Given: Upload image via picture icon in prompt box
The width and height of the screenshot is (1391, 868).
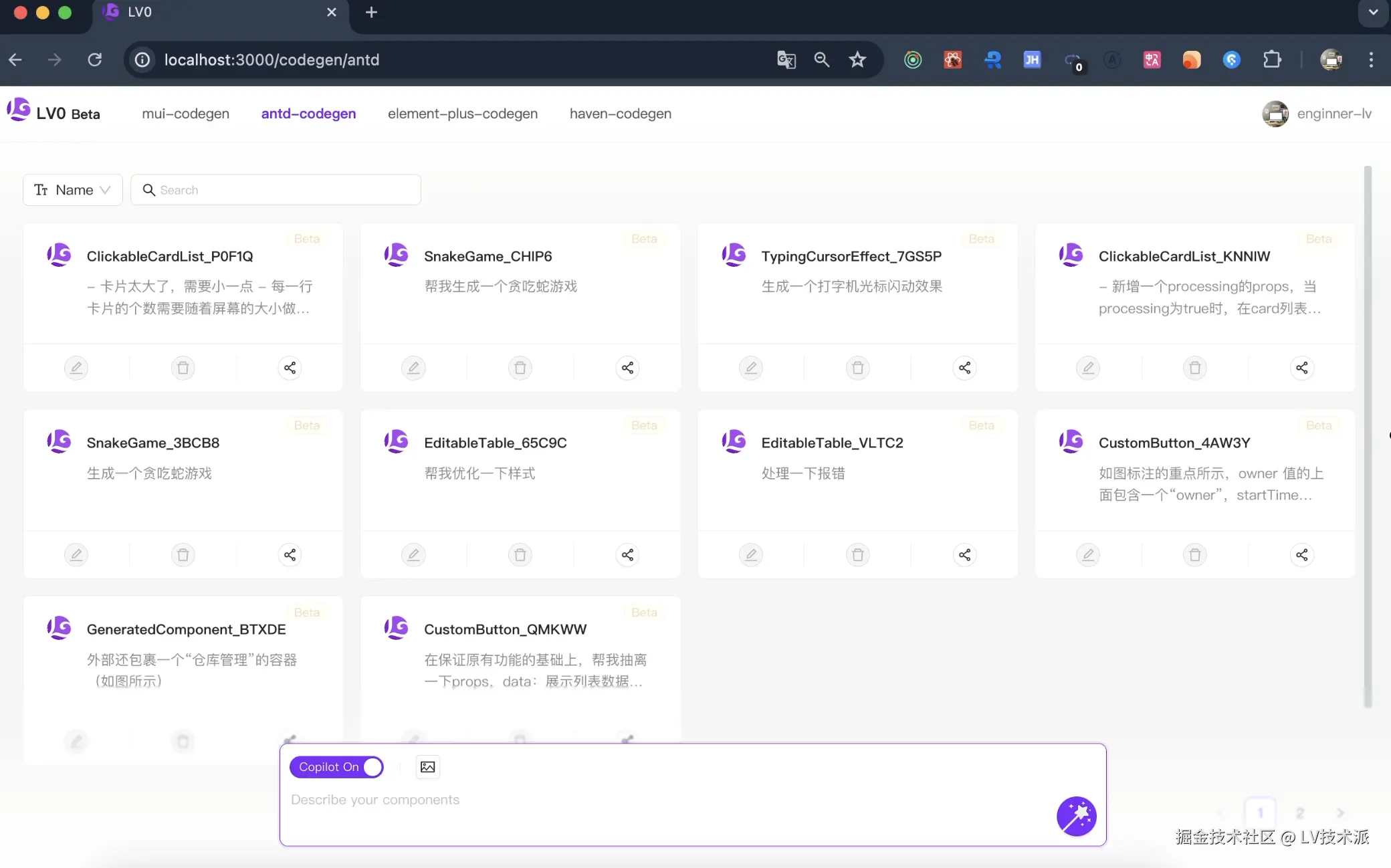Looking at the screenshot, I should pyautogui.click(x=427, y=767).
